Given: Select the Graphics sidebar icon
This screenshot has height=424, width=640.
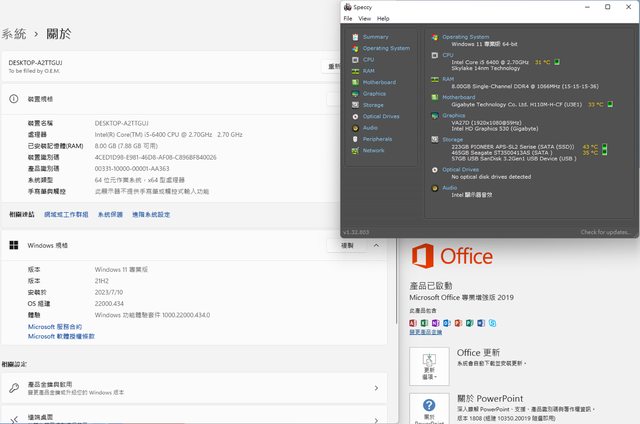Looking at the screenshot, I should pyautogui.click(x=354, y=94).
